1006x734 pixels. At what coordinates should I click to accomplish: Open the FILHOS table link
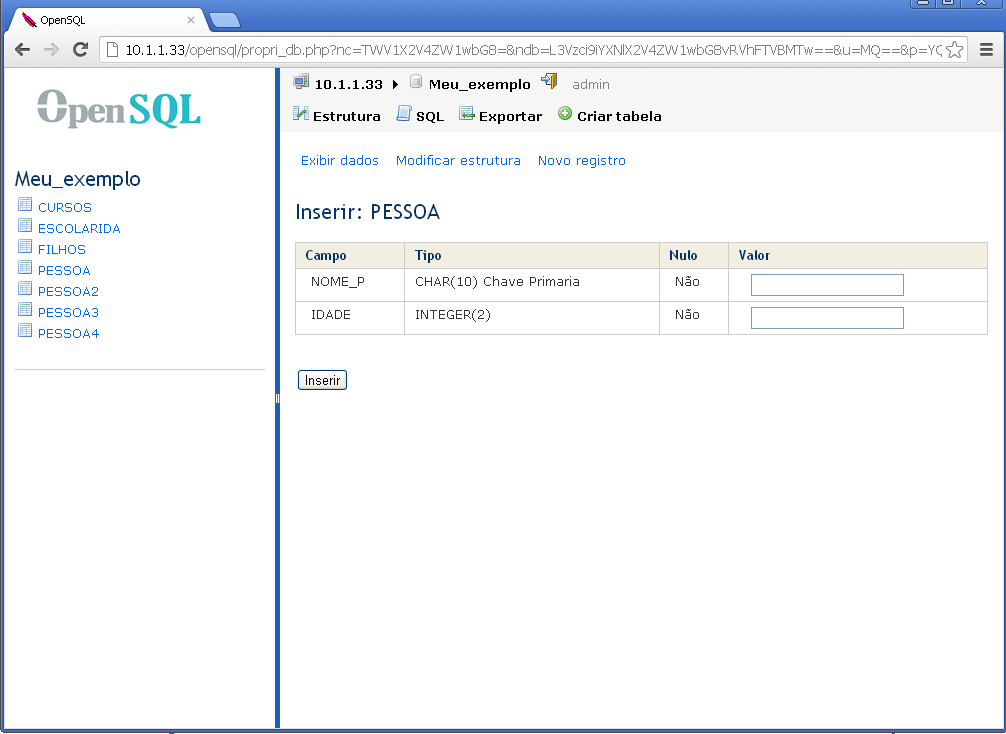[x=62, y=249]
